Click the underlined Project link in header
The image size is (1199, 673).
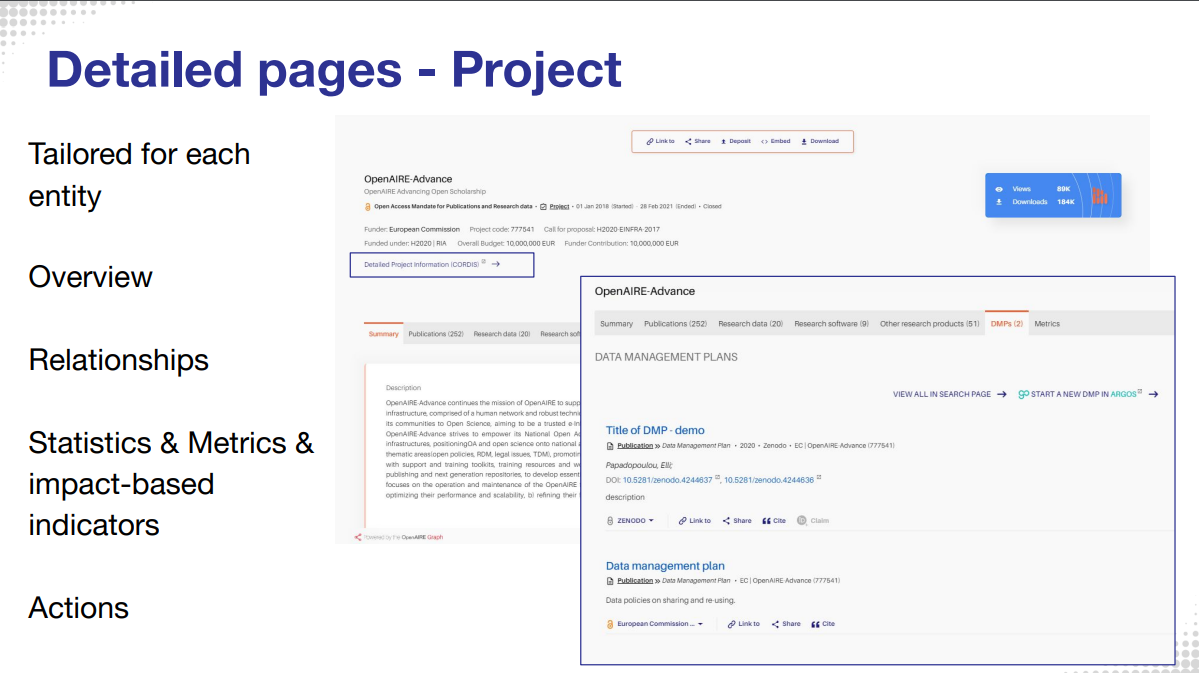coord(560,206)
